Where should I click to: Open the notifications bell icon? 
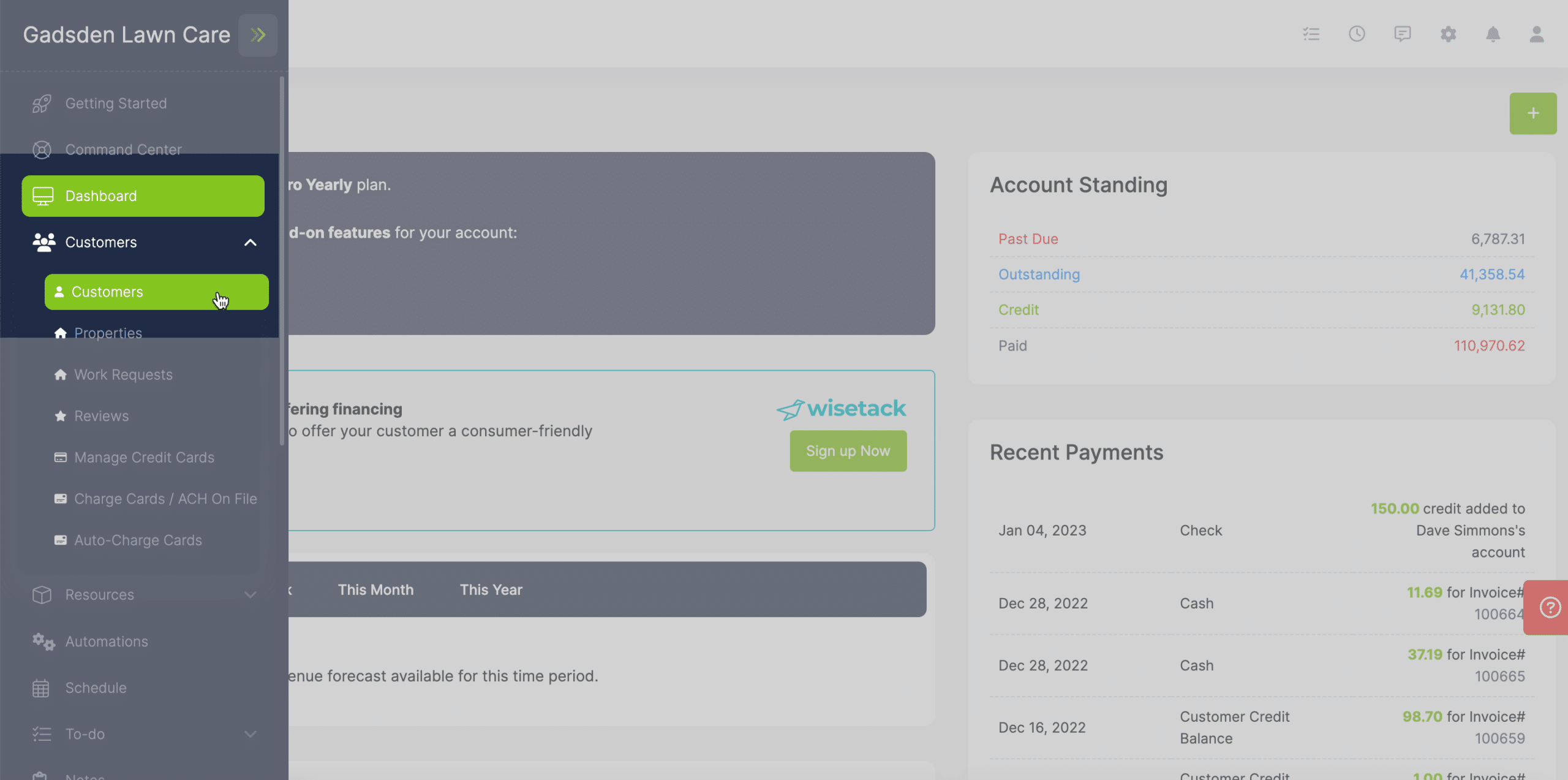(1493, 34)
